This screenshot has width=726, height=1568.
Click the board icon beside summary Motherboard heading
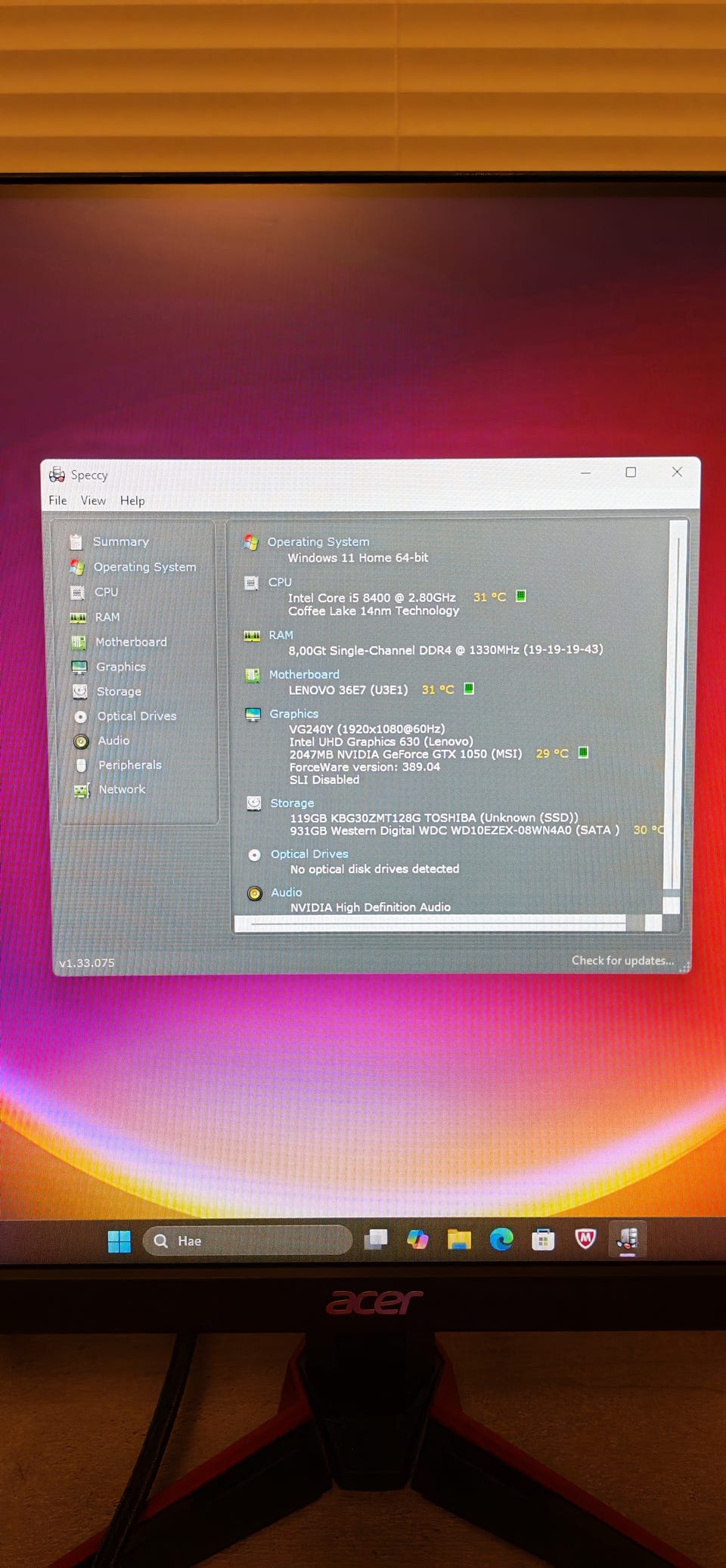tap(253, 675)
